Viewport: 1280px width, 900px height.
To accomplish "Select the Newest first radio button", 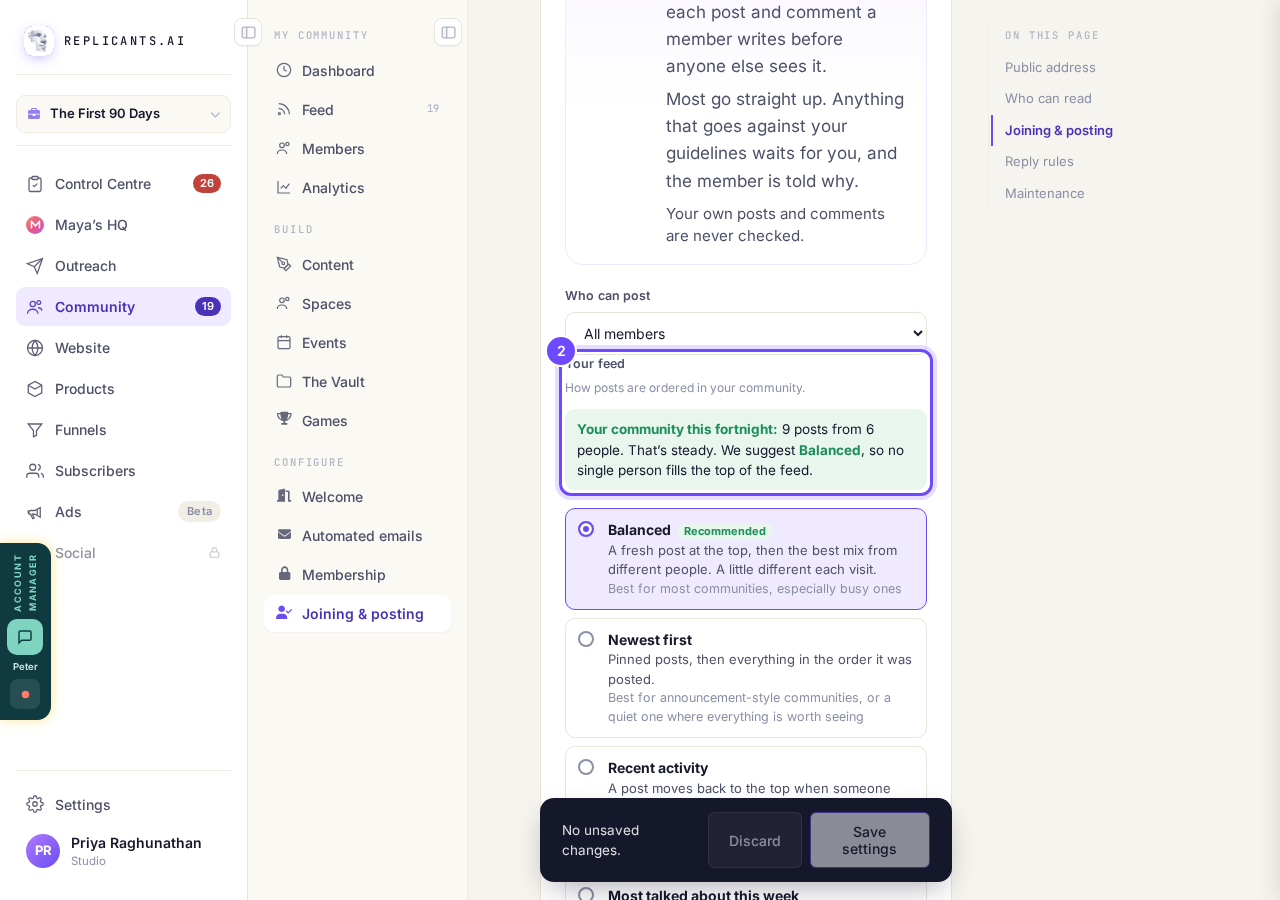I will pos(586,639).
